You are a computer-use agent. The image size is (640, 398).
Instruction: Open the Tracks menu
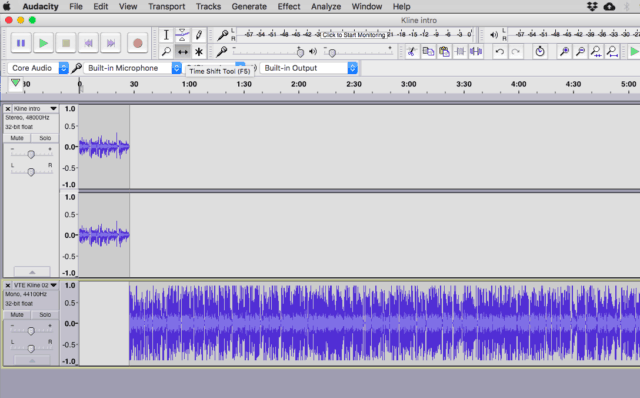tap(208, 7)
